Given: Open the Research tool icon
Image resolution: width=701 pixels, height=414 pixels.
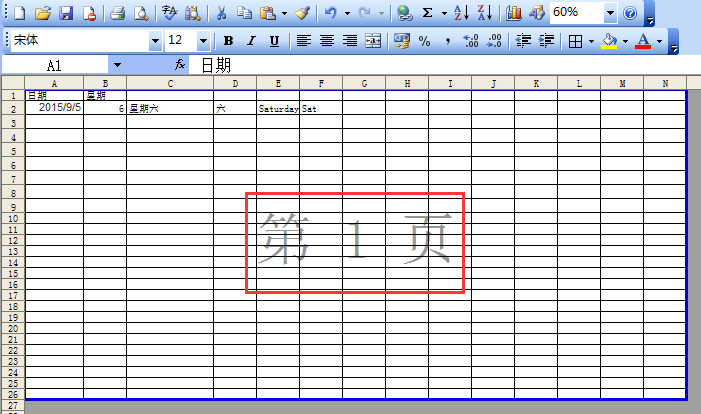Looking at the screenshot, I should click(193, 13).
